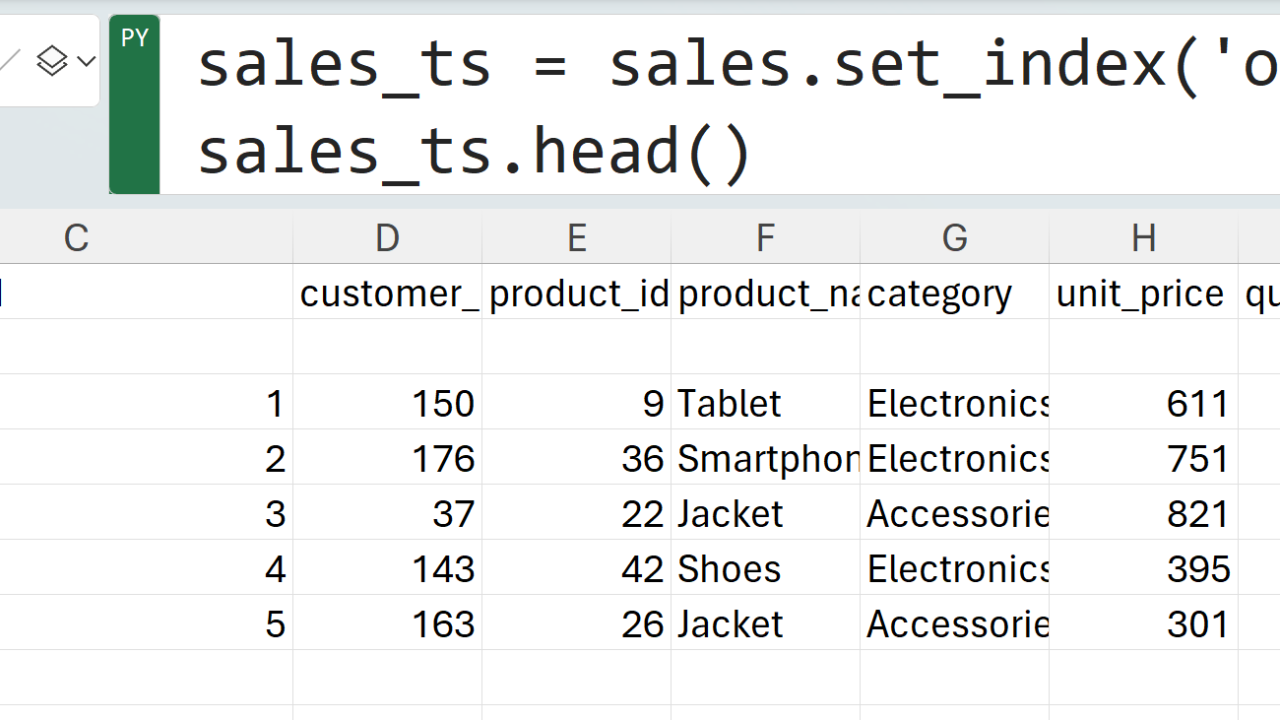The image size is (1280, 720).
Task: Select the Smartphone product cell
Action: tap(765, 458)
